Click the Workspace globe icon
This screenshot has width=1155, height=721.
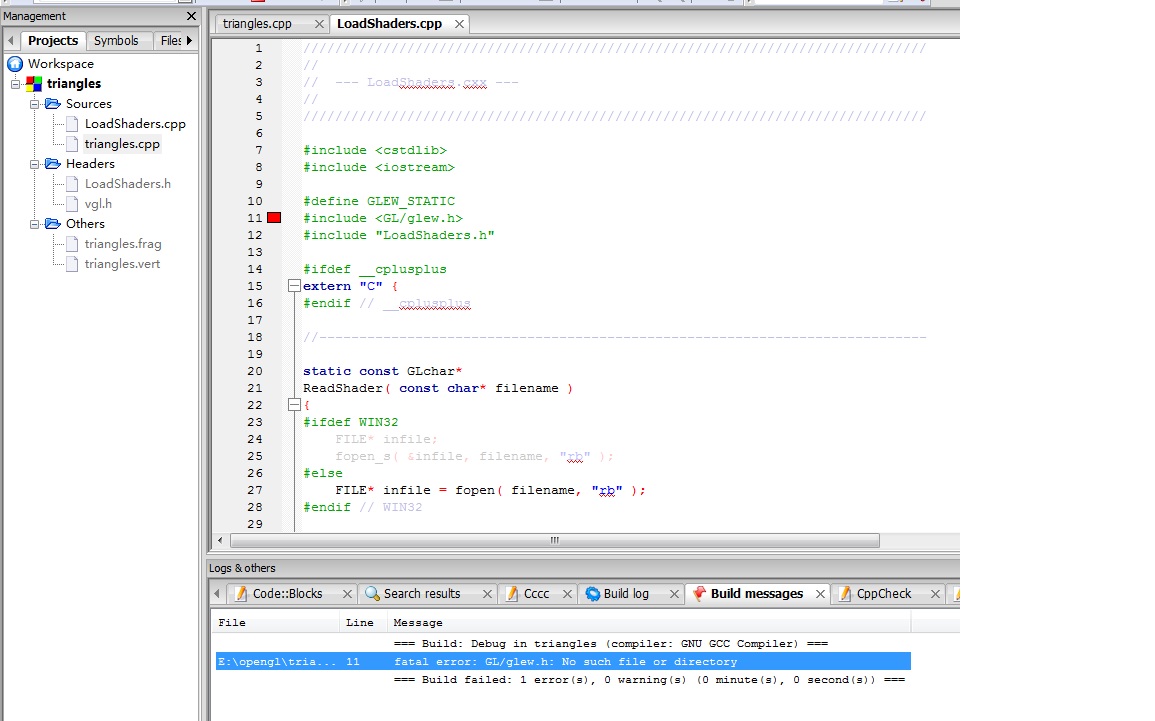pyautogui.click(x=15, y=64)
